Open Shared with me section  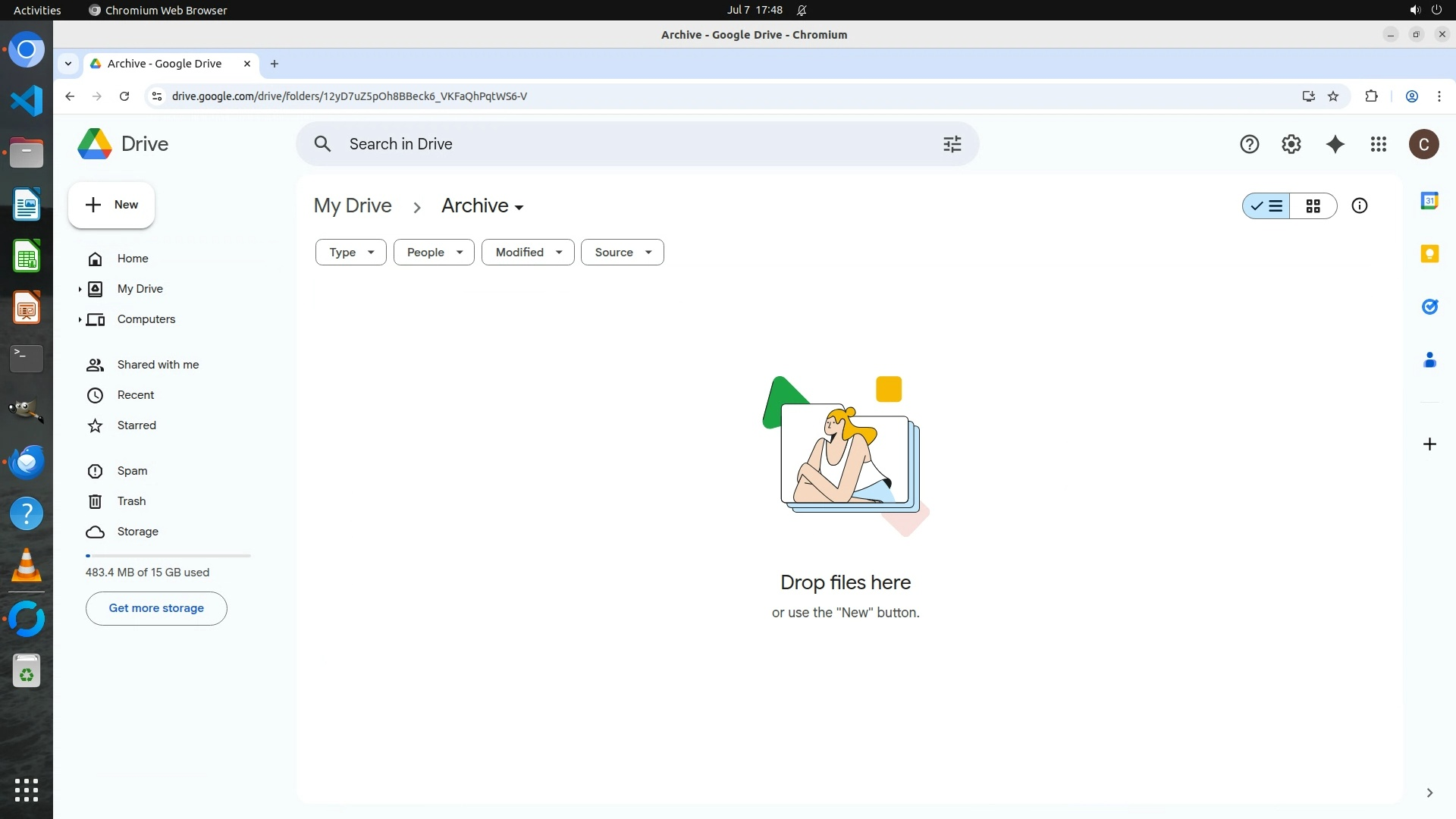pyautogui.click(x=158, y=365)
